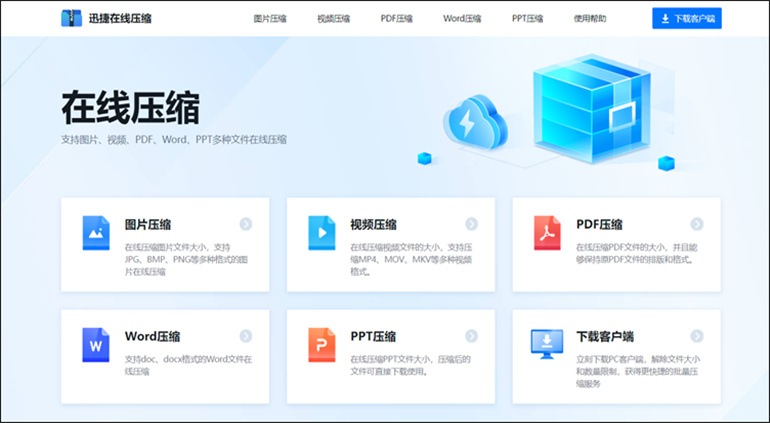Viewport: 770px width, 423px height.
Task: Click the description starting 支持doc、docx格式
Action: [189, 366]
